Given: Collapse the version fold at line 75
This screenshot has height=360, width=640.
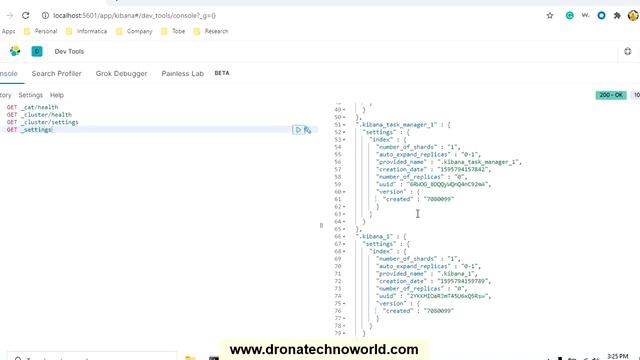Looking at the screenshot, I should (344, 304).
